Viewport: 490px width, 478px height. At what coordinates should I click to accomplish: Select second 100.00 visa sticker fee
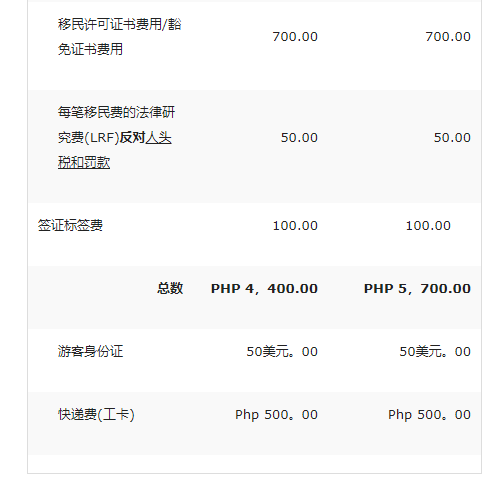(428, 226)
